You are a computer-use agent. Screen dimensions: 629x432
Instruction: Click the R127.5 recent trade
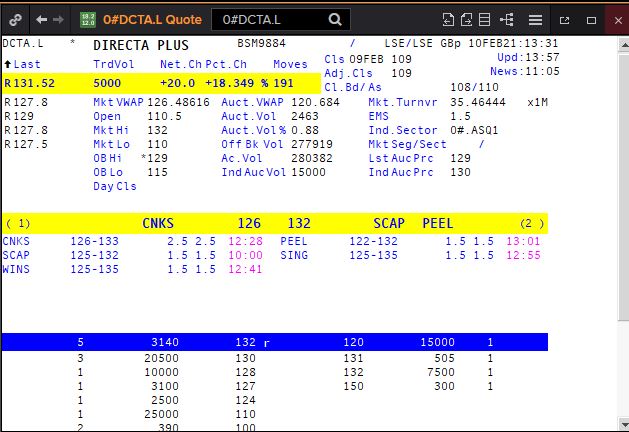[26, 144]
